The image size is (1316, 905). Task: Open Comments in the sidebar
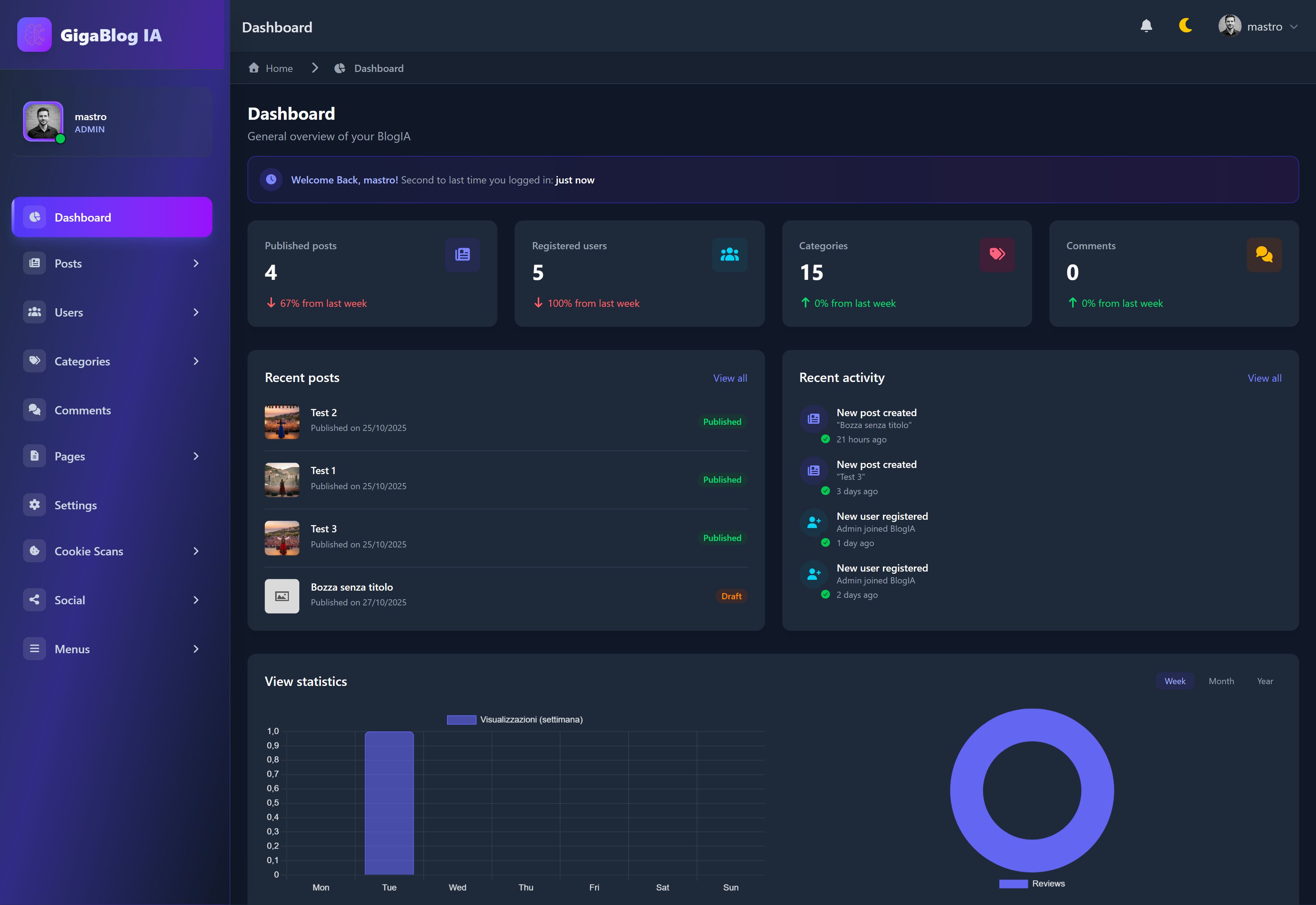click(82, 410)
